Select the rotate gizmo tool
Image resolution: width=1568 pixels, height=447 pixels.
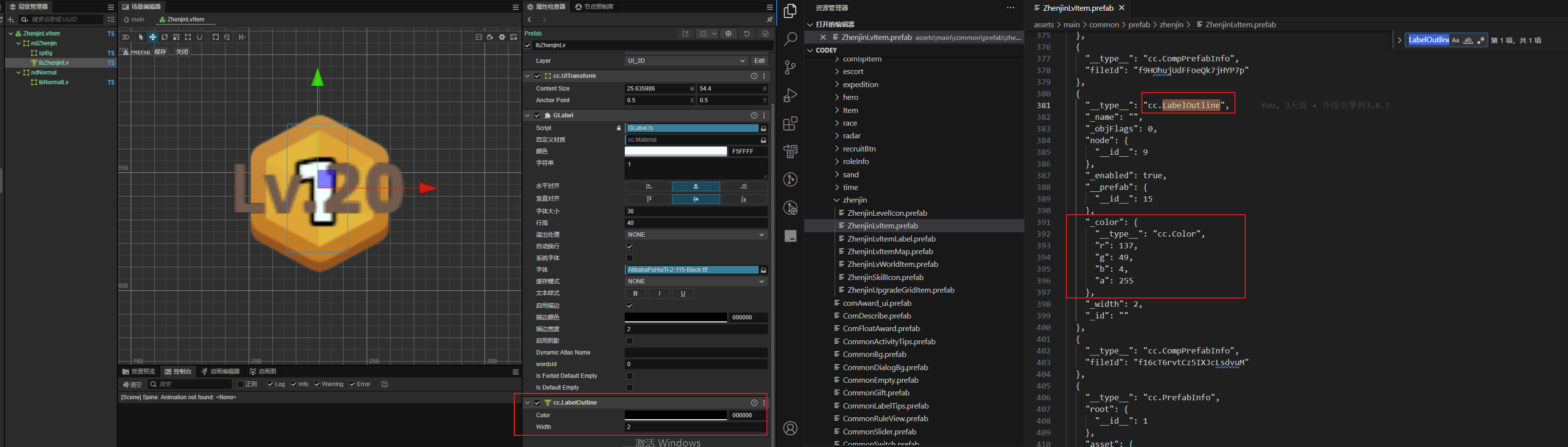point(165,37)
